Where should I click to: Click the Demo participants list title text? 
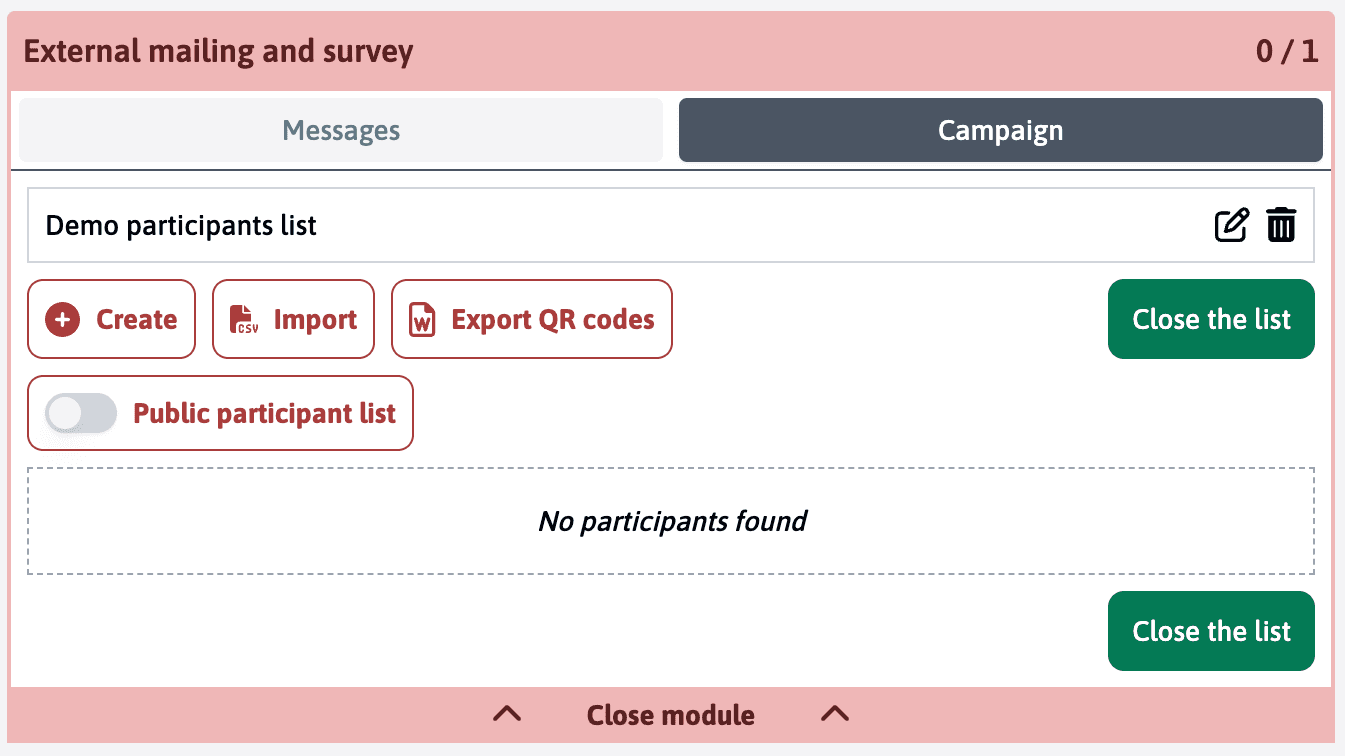click(x=181, y=226)
